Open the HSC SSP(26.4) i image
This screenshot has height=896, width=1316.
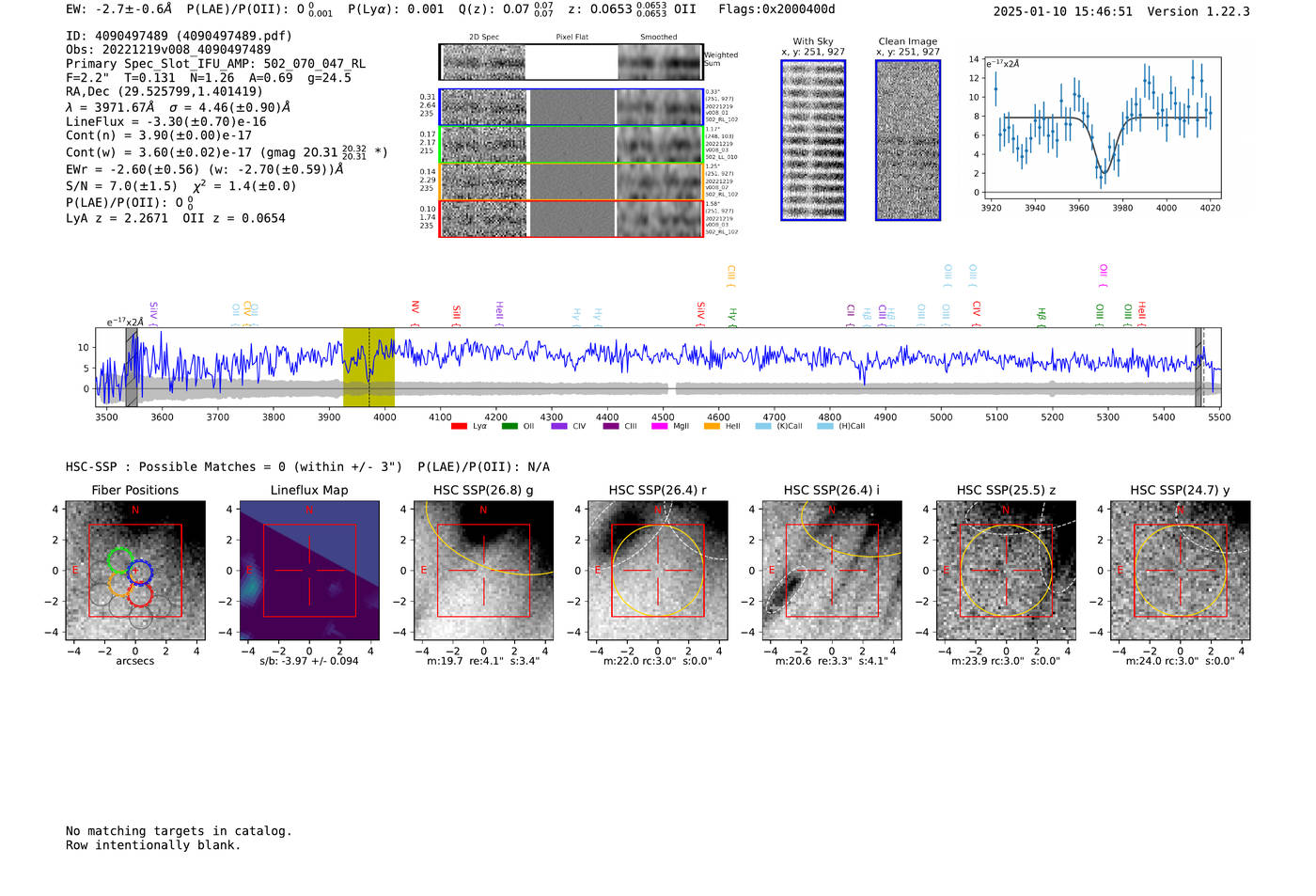pos(831,571)
